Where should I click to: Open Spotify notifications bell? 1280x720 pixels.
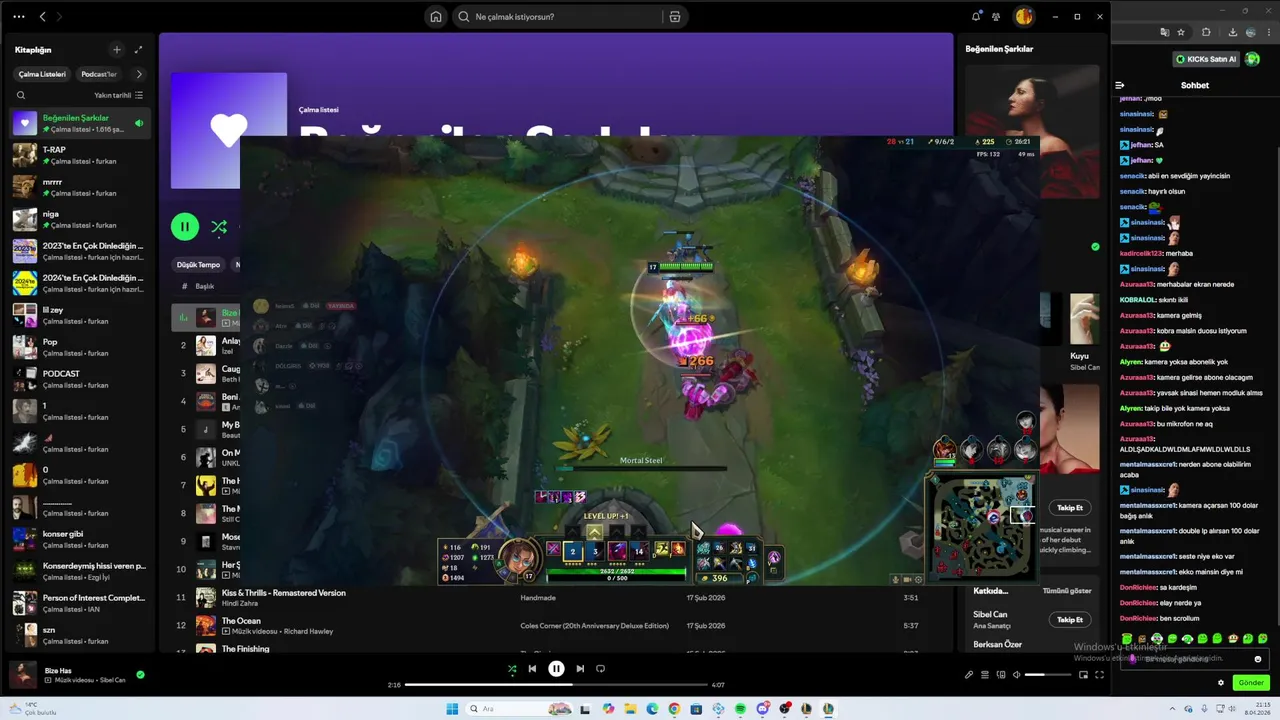point(976,16)
